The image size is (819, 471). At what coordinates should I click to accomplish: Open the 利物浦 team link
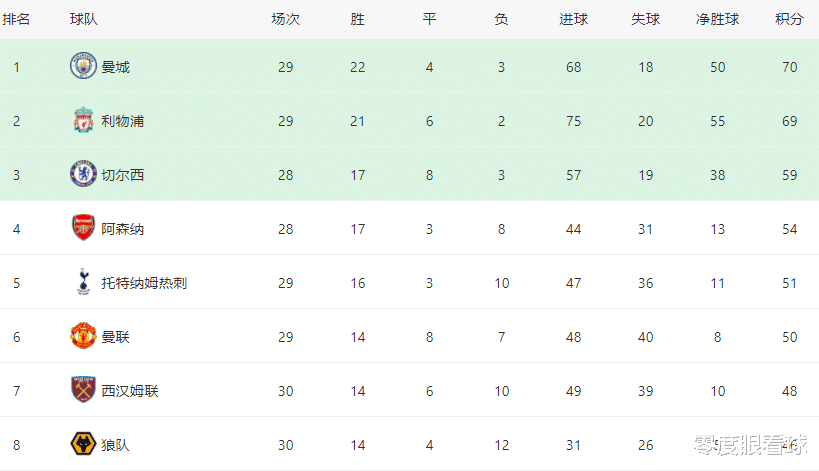(x=123, y=121)
